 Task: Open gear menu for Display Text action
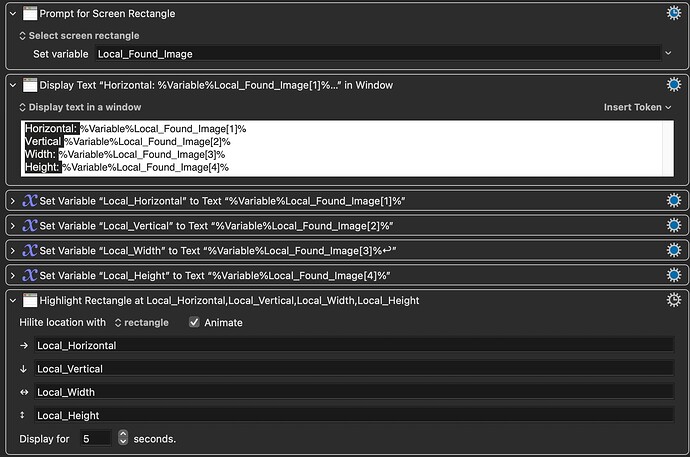click(x=674, y=85)
